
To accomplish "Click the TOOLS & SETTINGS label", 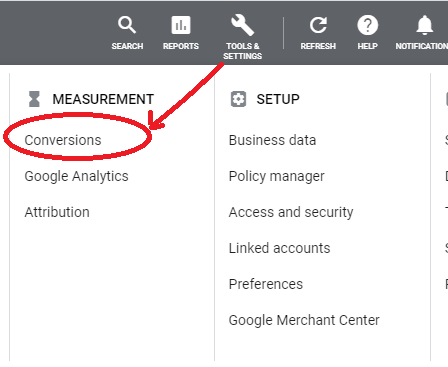I will coord(243,51).
